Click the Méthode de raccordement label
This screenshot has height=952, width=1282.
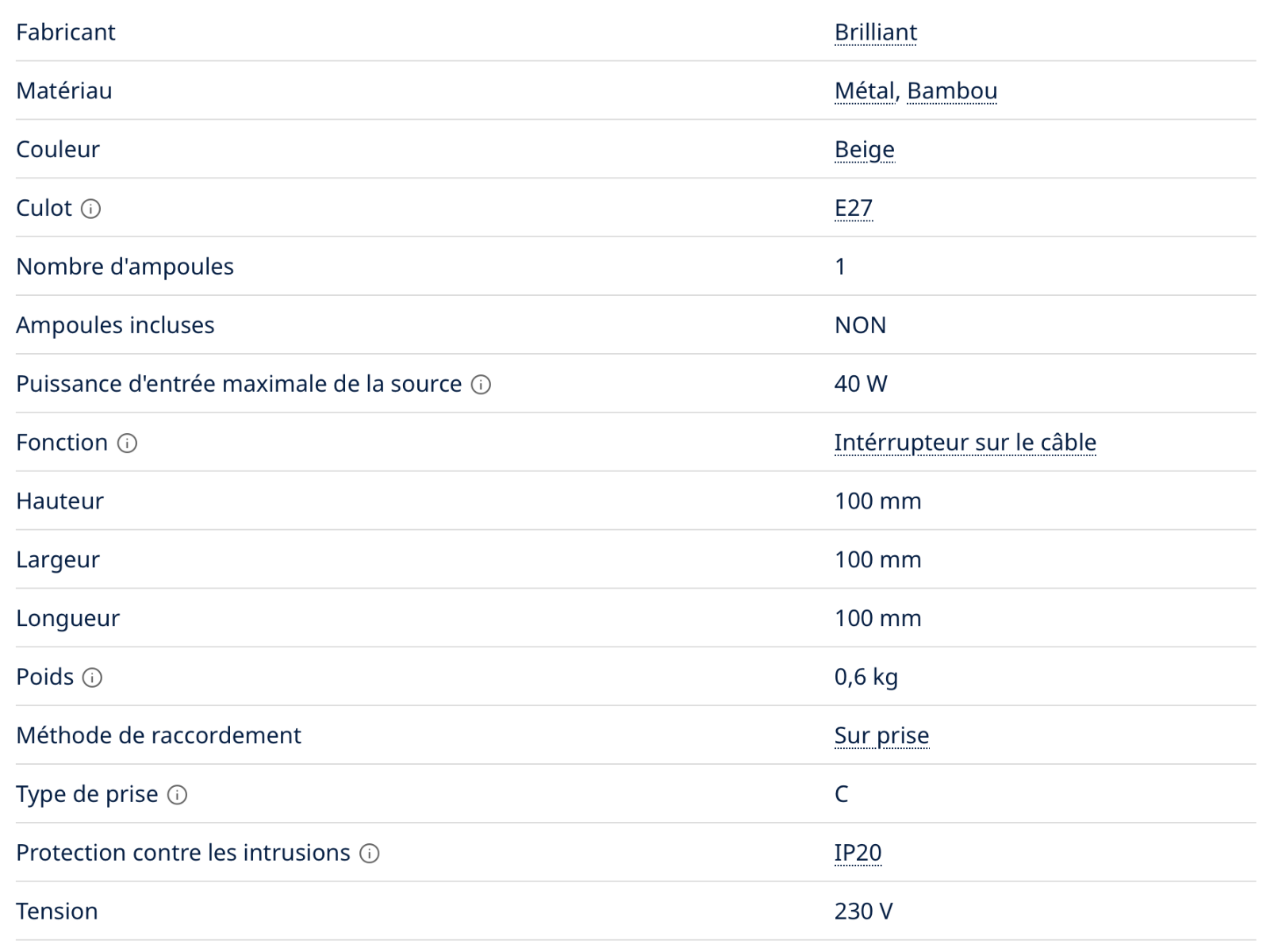[159, 735]
